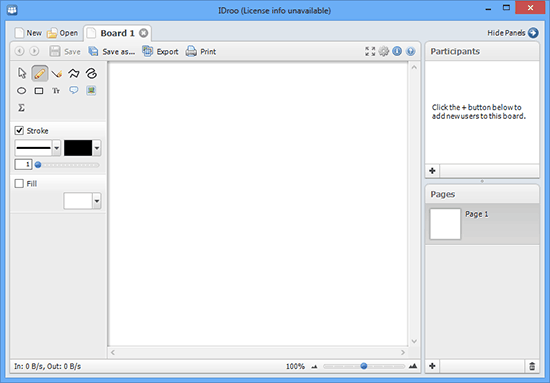Screen dimensions: 550x383
Task: Click Open to load a board
Action: click(x=62, y=33)
